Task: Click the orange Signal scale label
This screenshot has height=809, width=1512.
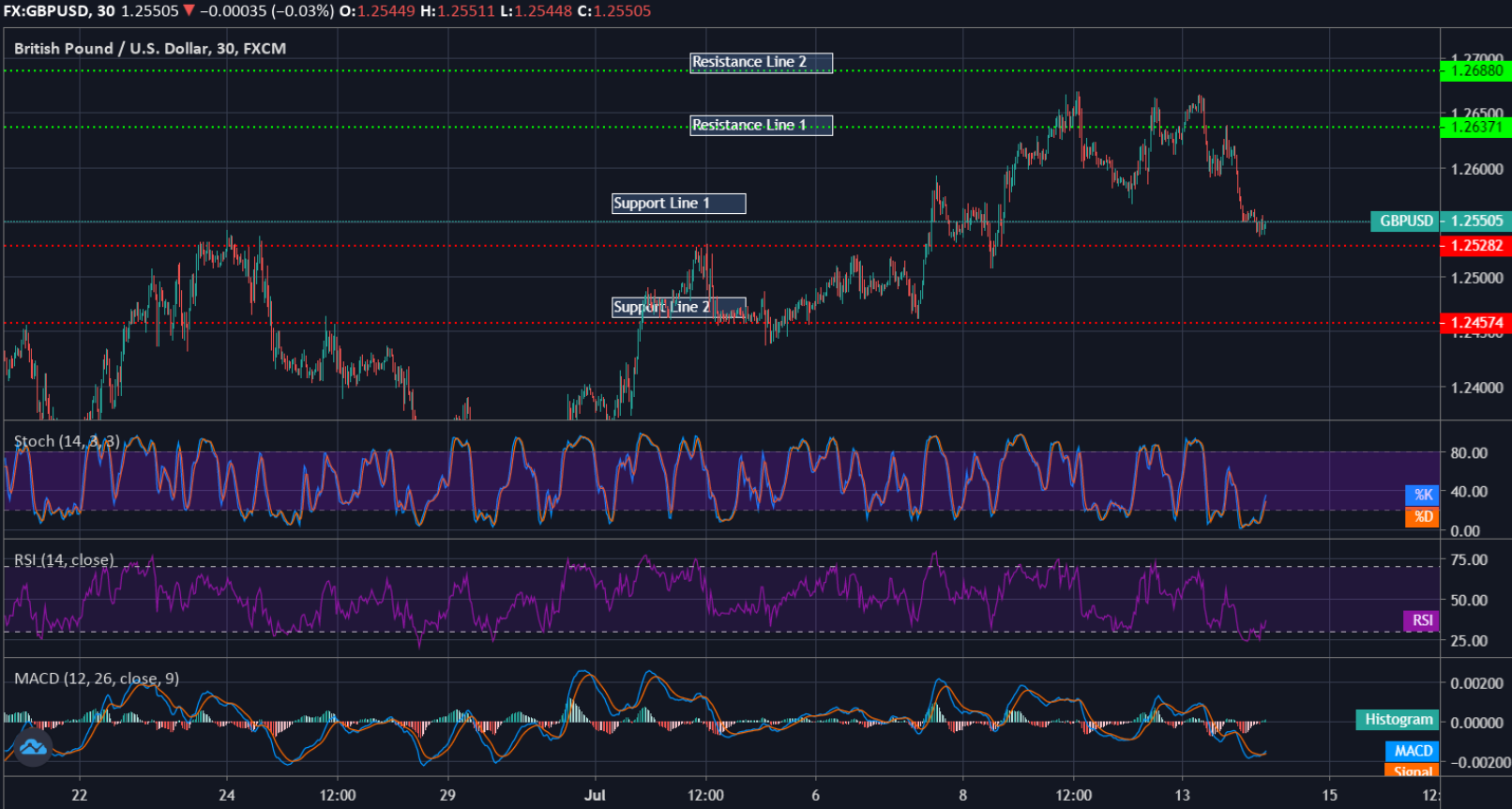Action: 1412,771
